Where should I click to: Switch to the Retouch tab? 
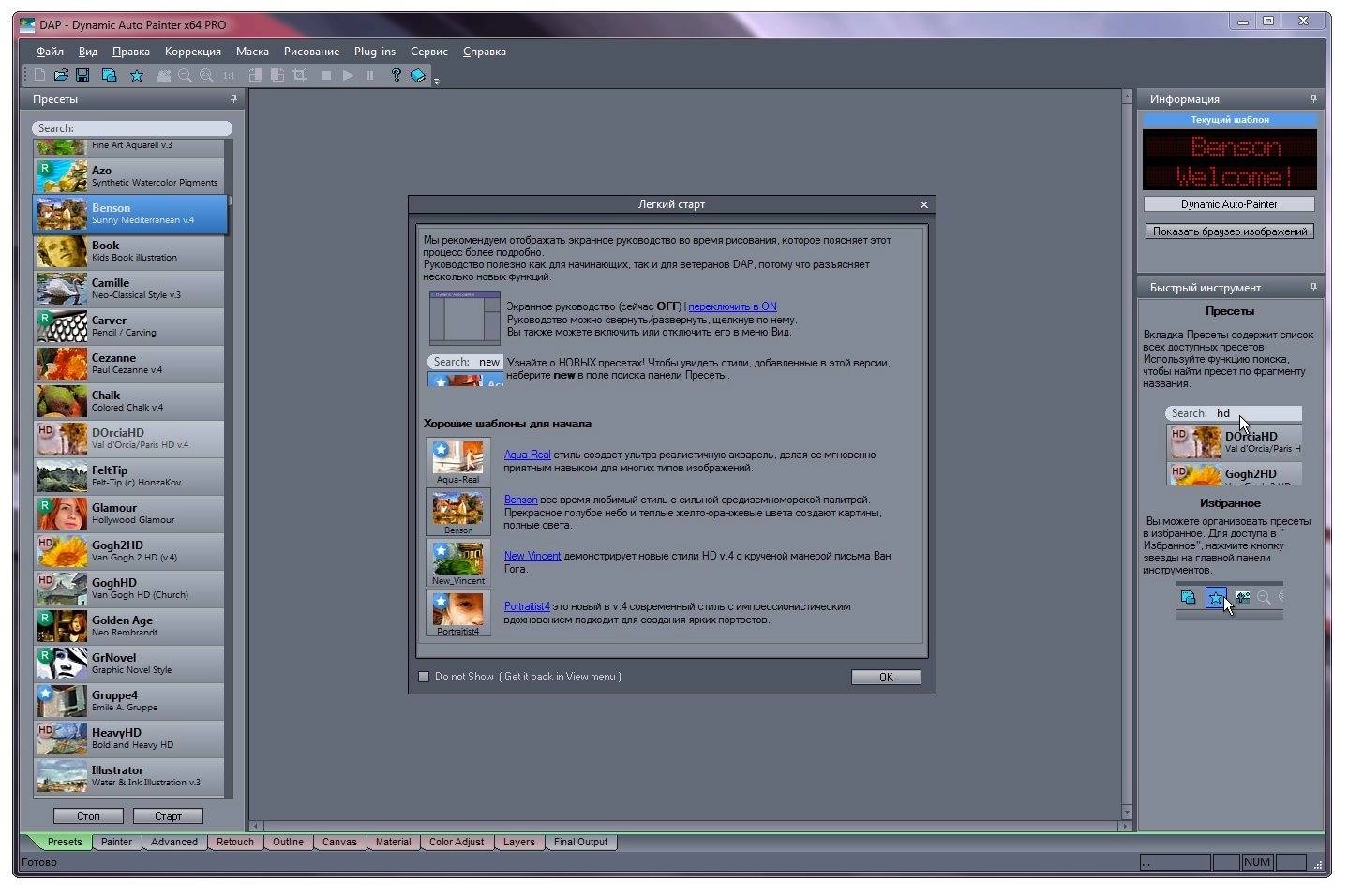[x=235, y=842]
